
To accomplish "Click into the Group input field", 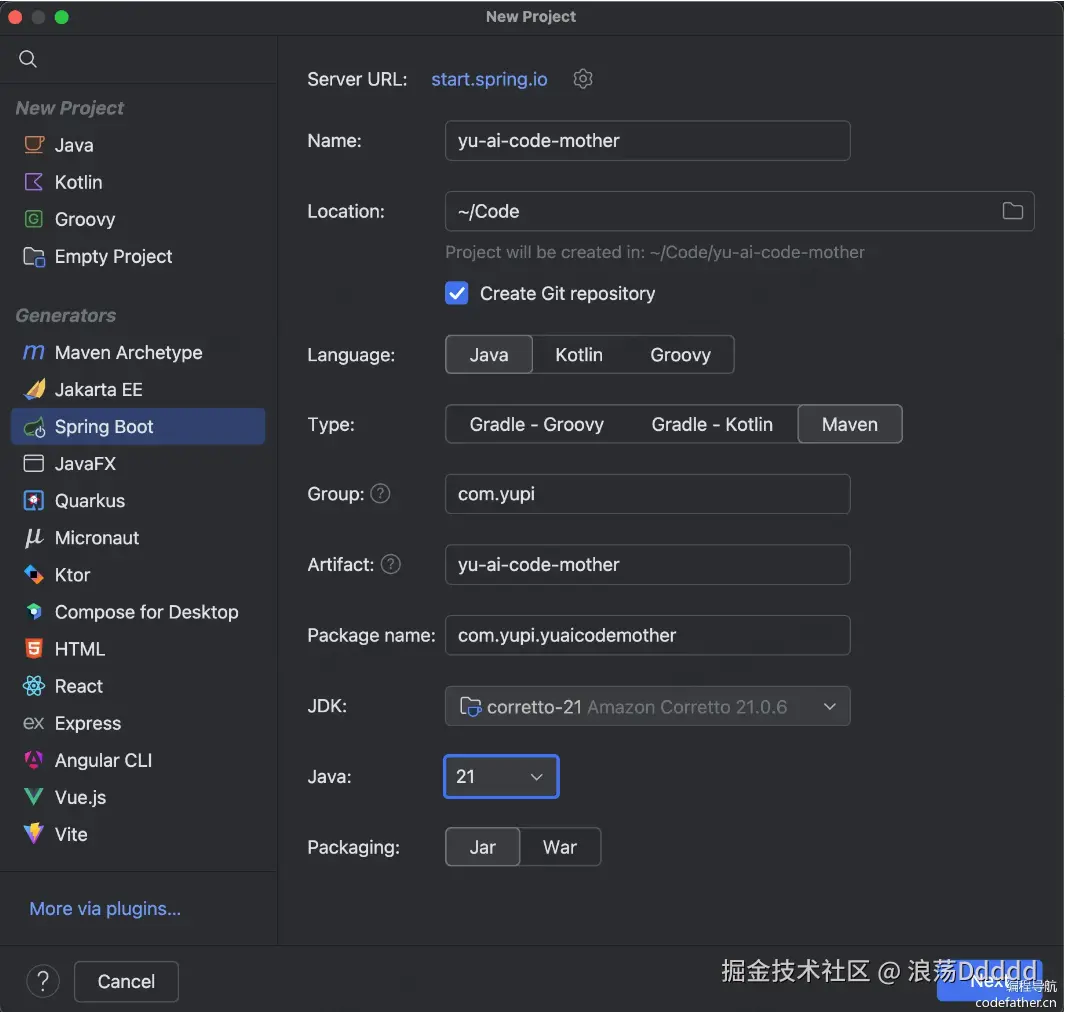I will coord(647,494).
